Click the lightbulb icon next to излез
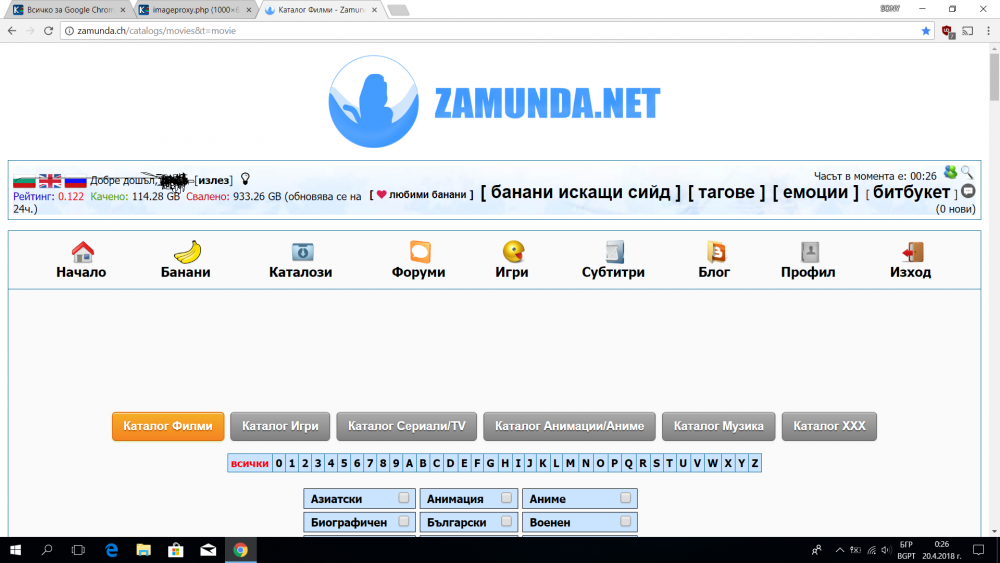1000x563 pixels. (x=245, y=179)
